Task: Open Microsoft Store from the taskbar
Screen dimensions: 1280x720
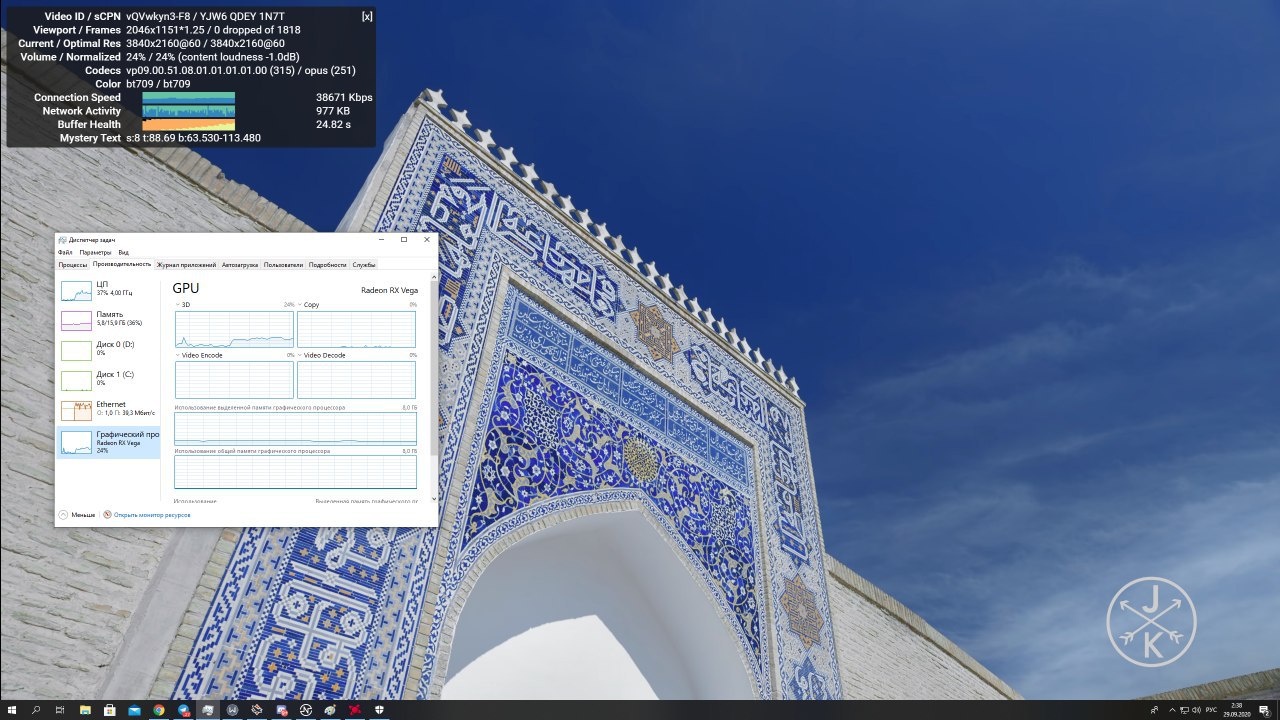Action: (110, 710)
